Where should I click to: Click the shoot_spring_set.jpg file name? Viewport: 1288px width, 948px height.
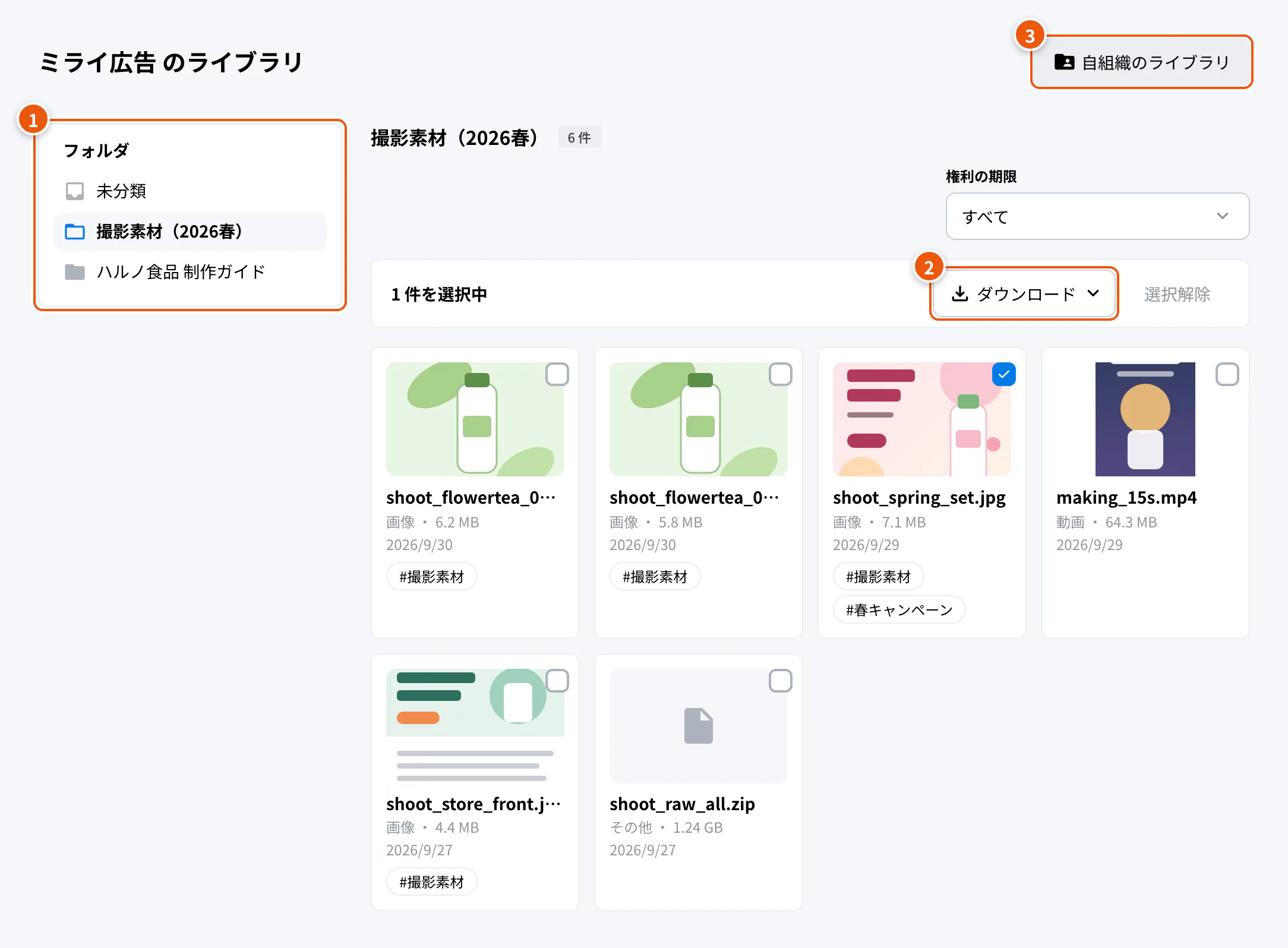919,498
